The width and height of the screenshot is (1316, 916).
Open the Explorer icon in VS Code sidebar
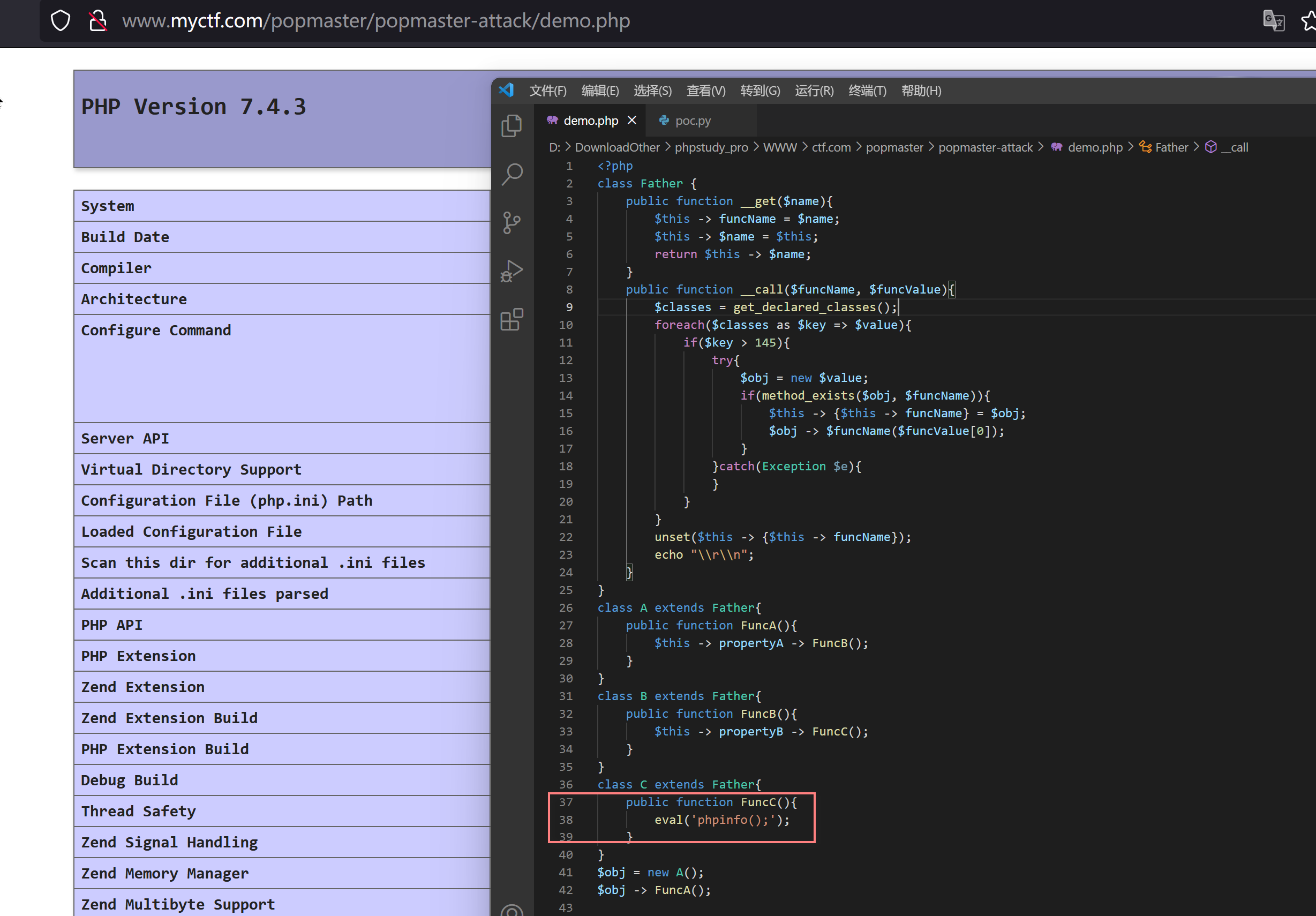[x=512, y=126]
